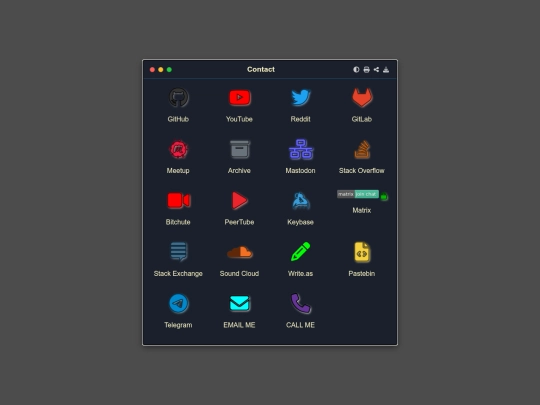The image size is (540, 405).
Task: Click the Mastodon text label
Action: 300,170
